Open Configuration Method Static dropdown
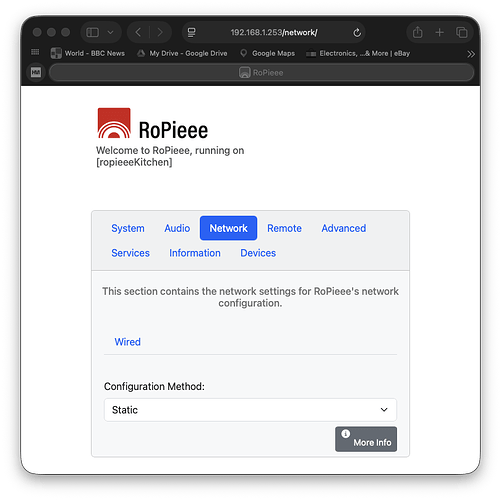This screenshot has height=500, width=500. coord(250,410)
